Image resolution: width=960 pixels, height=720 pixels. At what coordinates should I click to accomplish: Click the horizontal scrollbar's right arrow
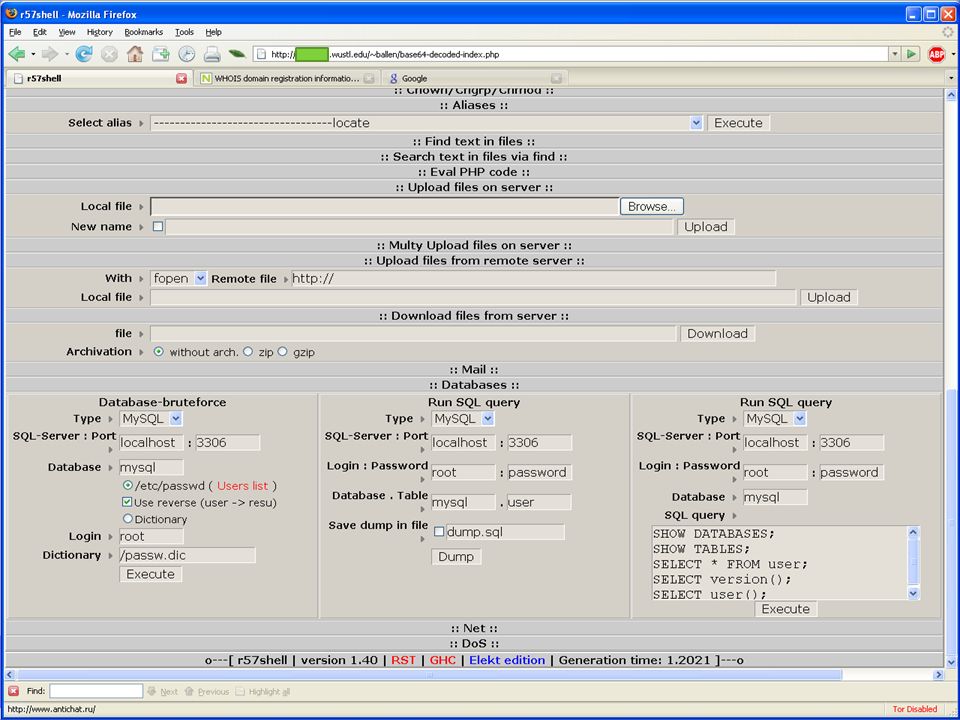coord(939,675)
